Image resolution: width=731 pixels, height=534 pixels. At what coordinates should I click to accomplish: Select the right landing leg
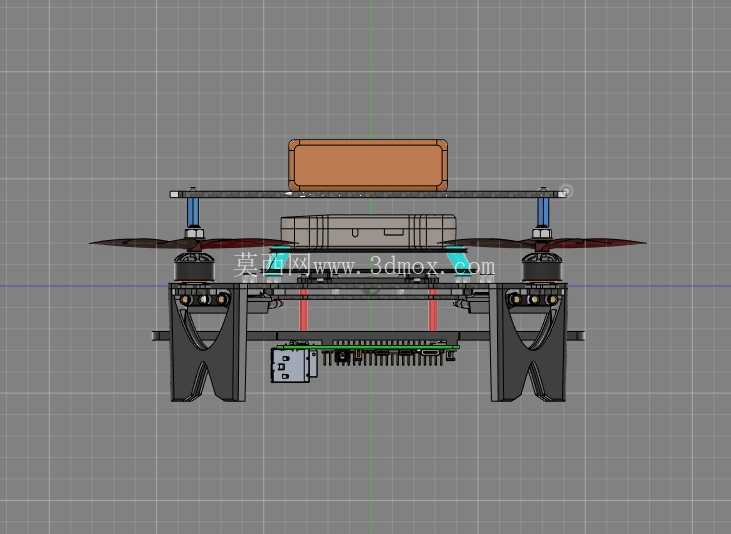pyautogui.click(x=529, y=342)
